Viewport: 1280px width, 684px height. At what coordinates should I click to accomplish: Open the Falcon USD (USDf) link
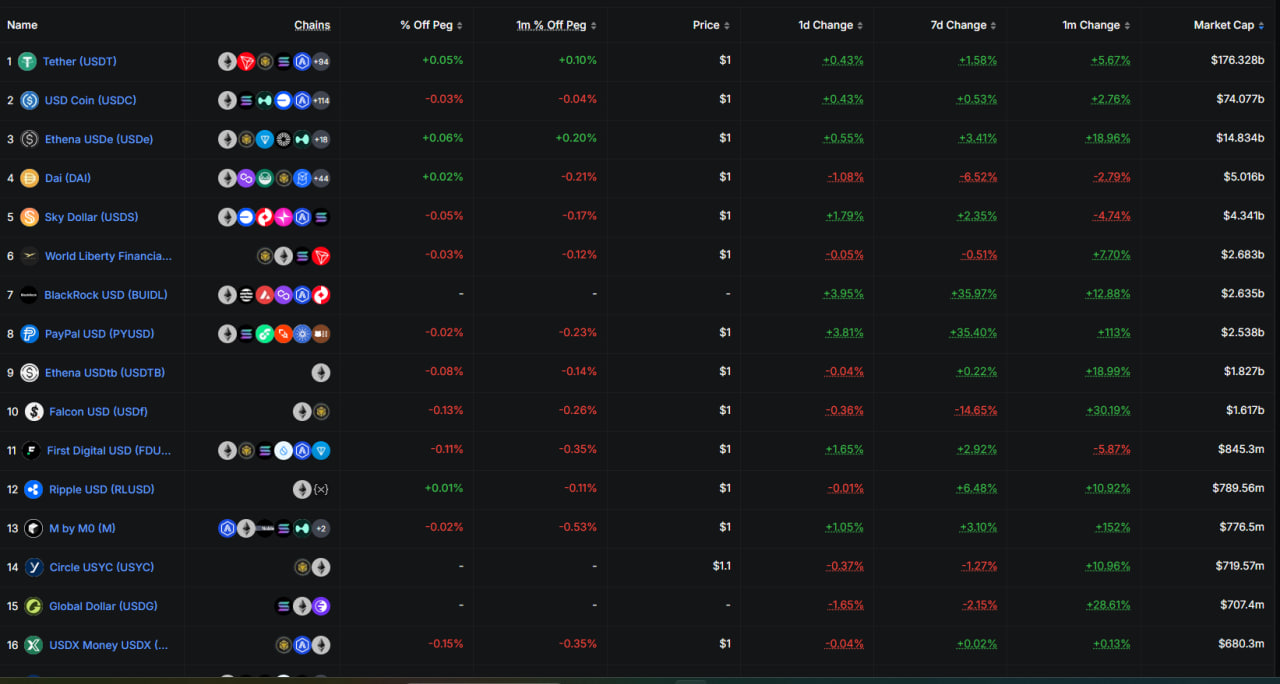(x=98, y=412)
